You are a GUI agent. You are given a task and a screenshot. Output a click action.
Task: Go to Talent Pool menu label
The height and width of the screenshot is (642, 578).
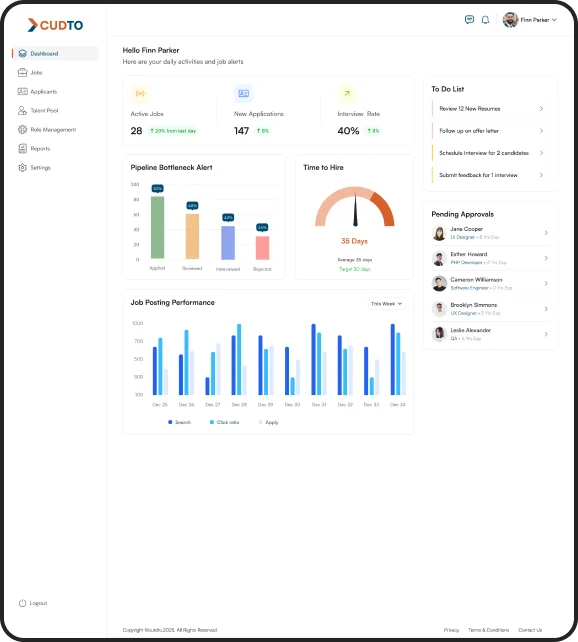point(44,111)
